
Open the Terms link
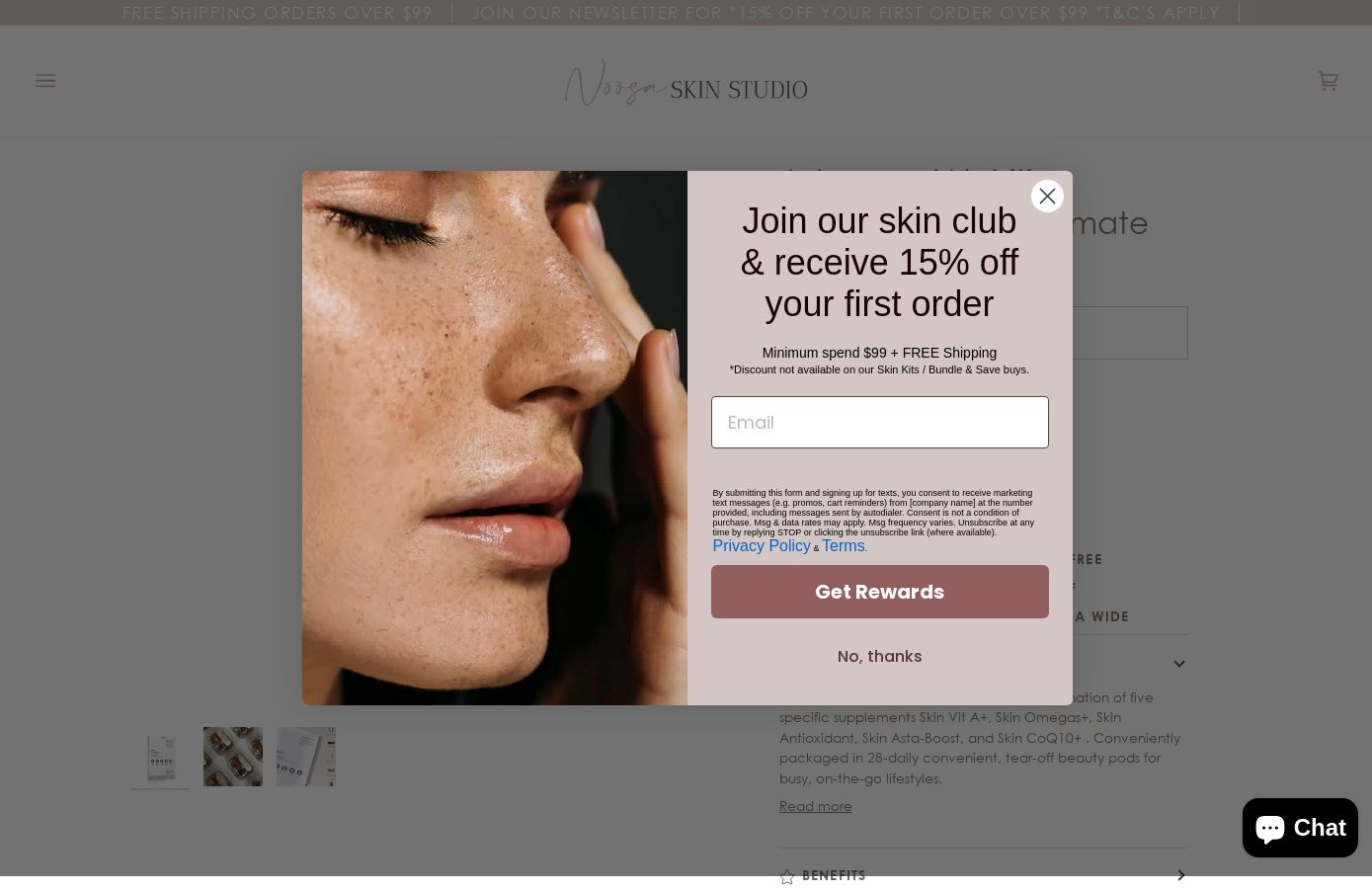pos(844,545)
